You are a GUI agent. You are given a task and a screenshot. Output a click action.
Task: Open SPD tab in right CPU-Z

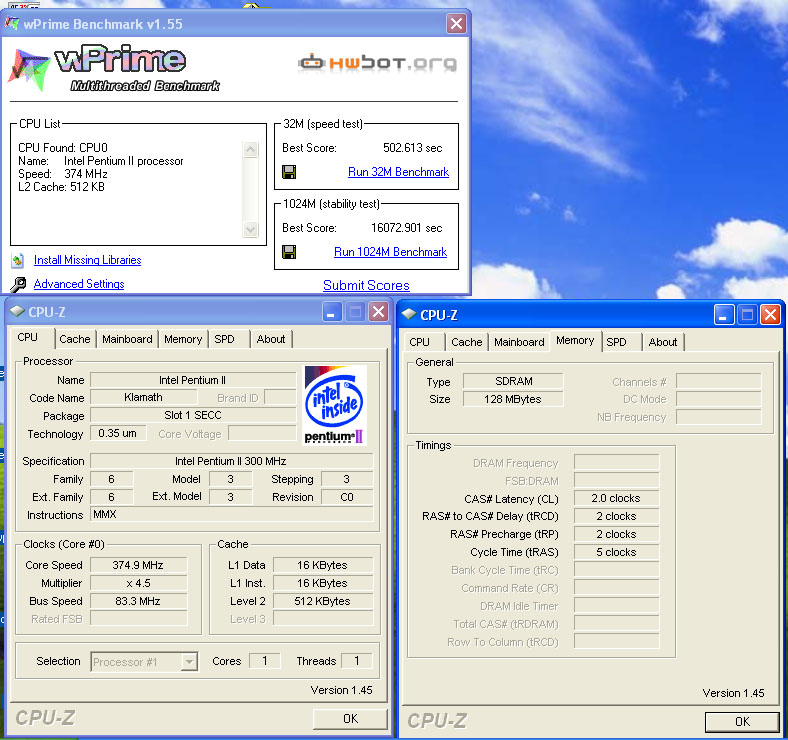[616, 342]
